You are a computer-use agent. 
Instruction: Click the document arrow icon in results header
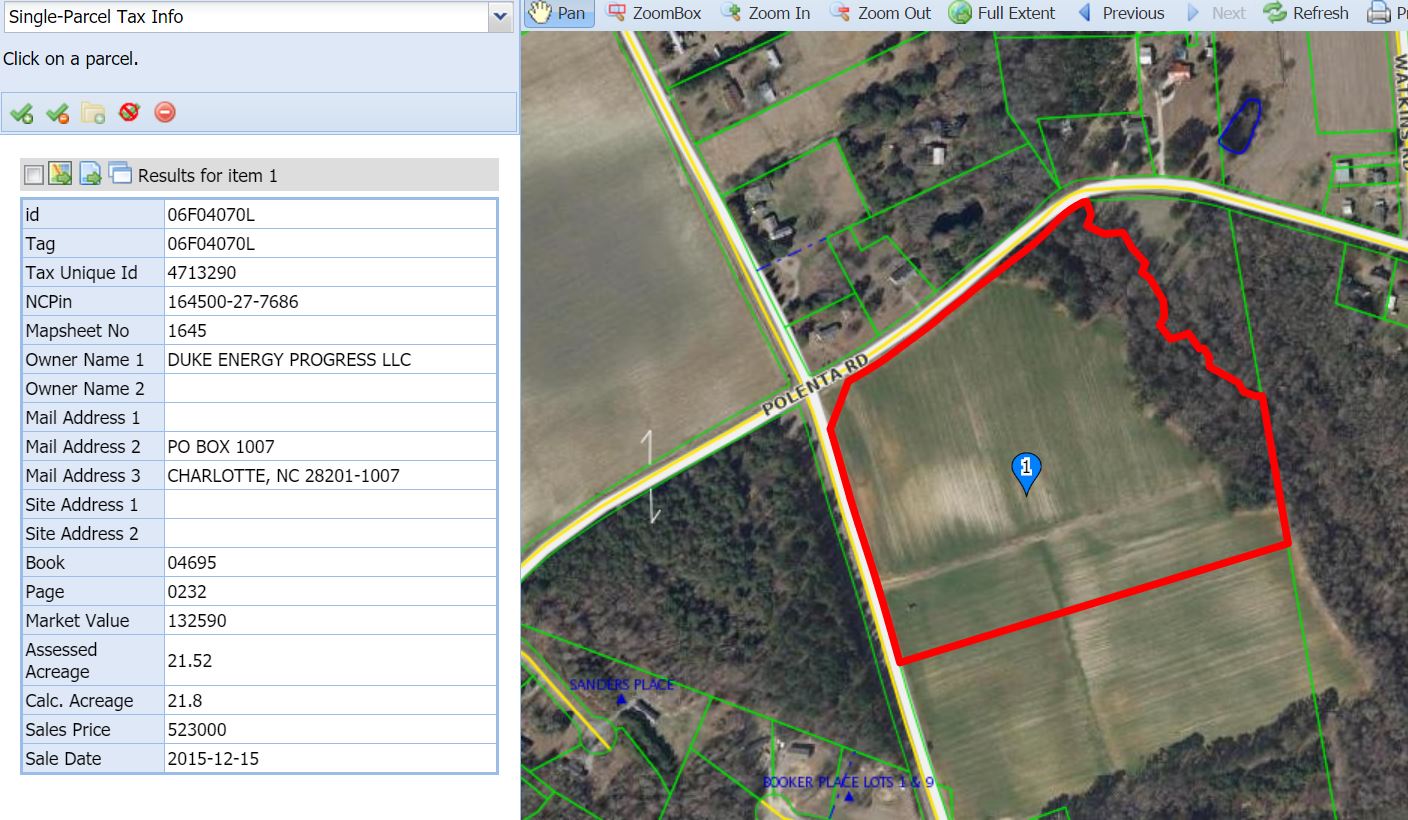tap(91, 174)
